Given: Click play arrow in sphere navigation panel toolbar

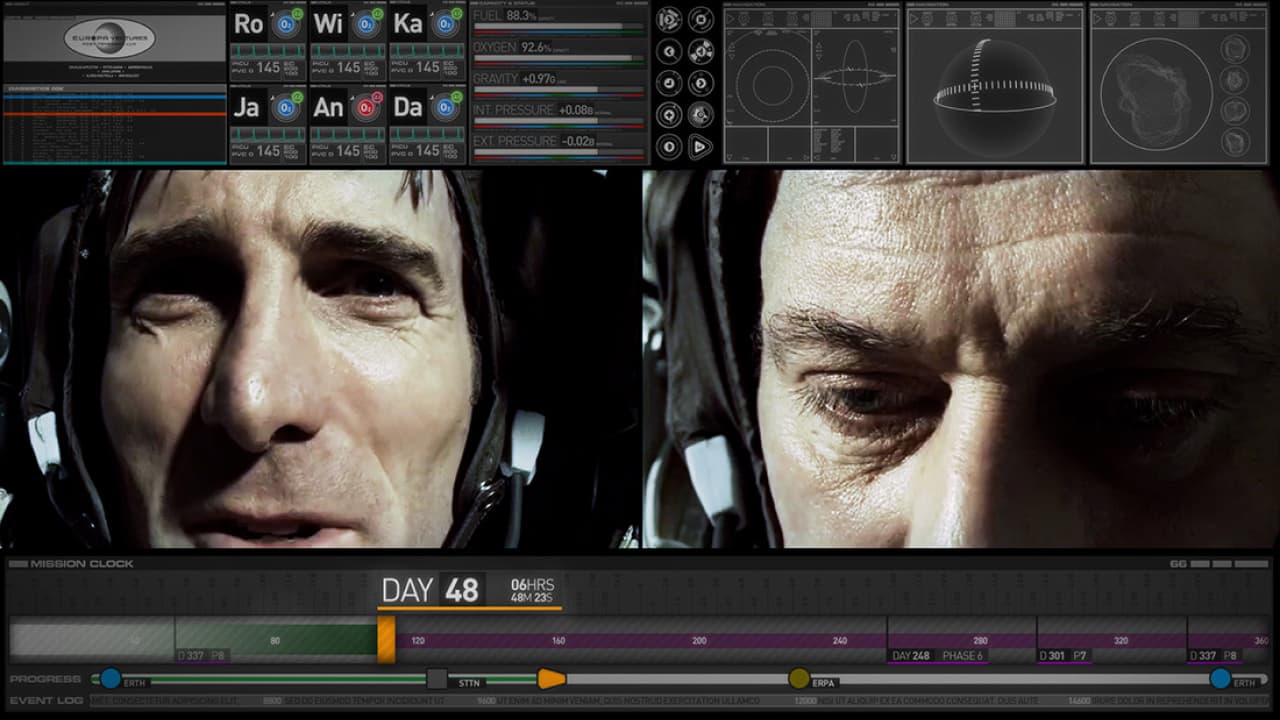Looking at the screenshot, I should (x=914, y=18).
